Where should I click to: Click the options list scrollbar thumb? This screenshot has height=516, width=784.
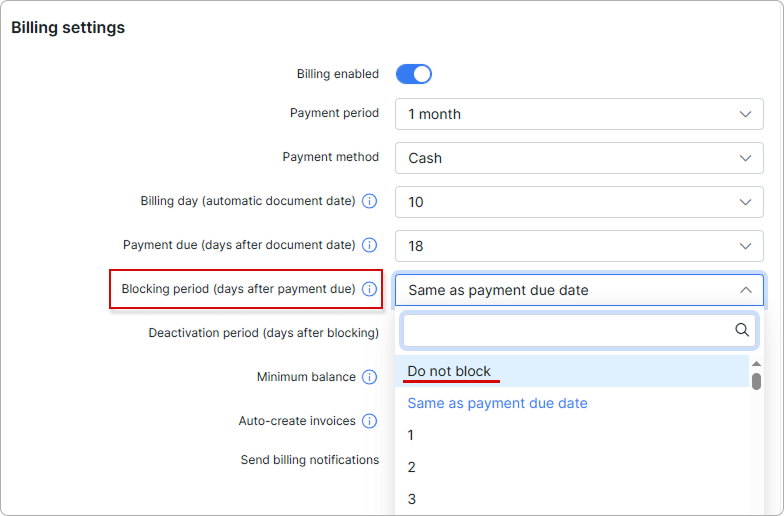pyautogui.click(x=756, y=381)
